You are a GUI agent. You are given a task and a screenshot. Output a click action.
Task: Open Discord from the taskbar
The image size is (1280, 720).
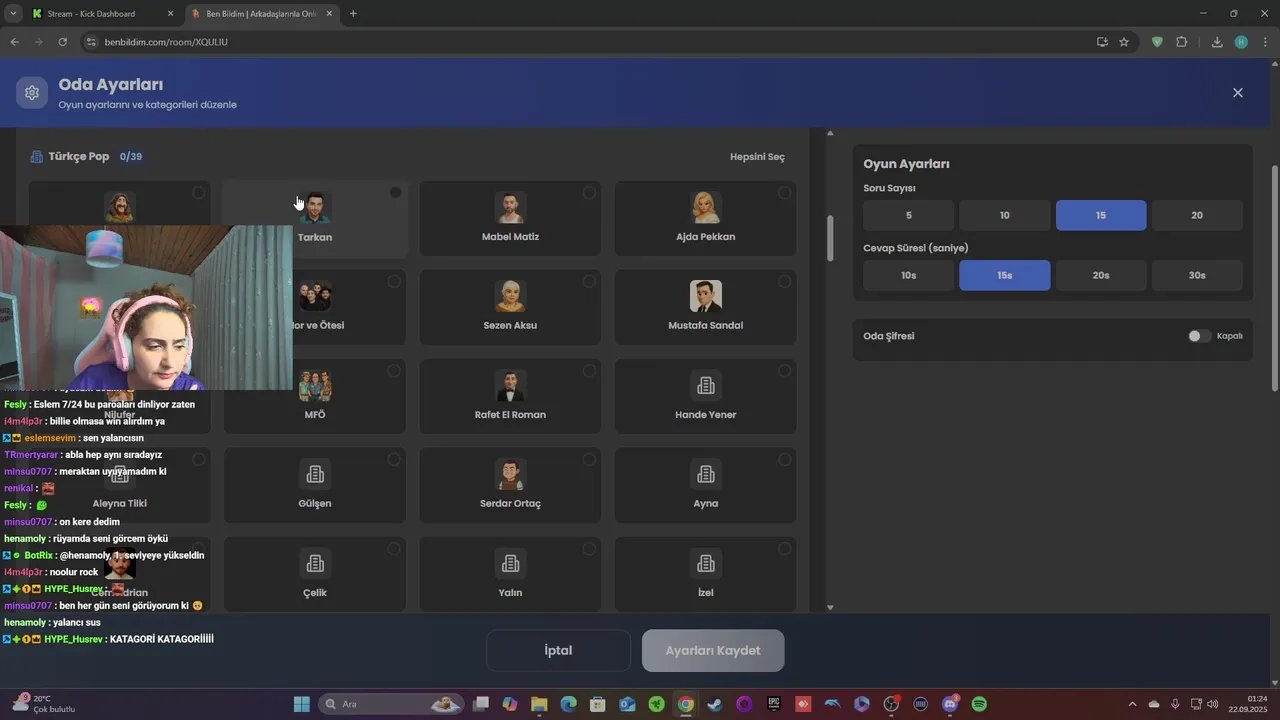950,704
